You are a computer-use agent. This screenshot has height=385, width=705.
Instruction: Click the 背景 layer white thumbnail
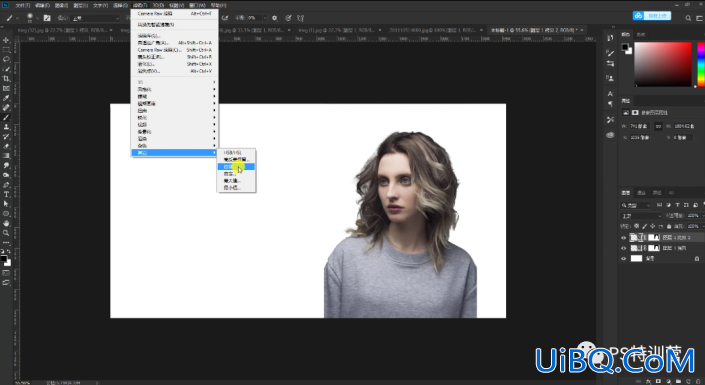coord(636,259)
